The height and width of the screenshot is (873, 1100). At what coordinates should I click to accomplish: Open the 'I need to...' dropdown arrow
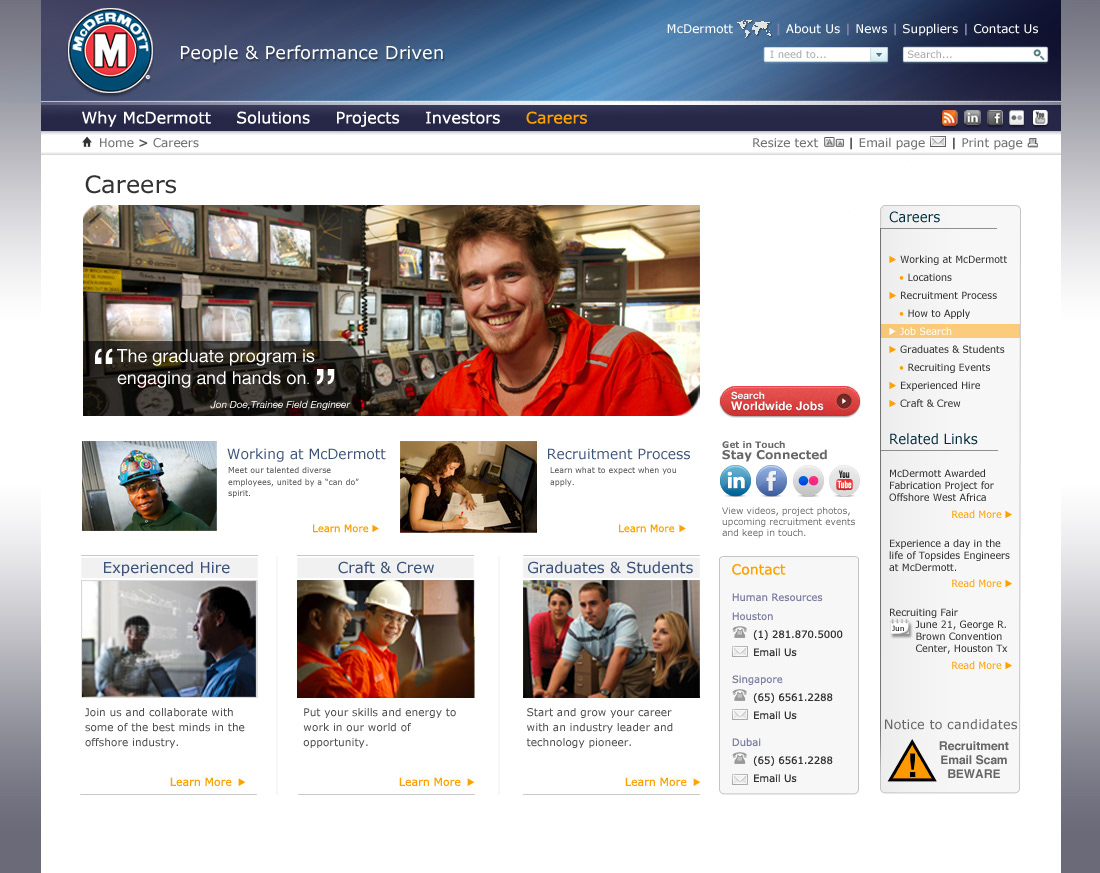[x=879, y=55]
